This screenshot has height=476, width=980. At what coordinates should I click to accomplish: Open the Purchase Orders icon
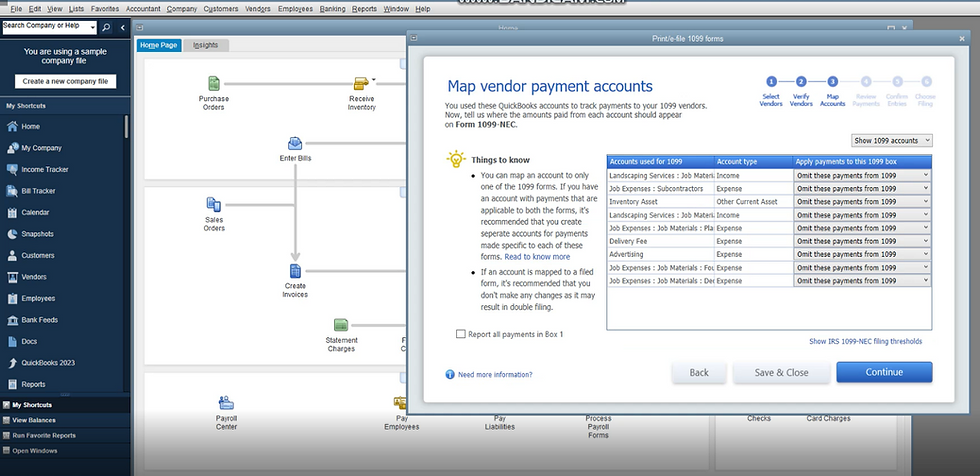tap(214, 84)
